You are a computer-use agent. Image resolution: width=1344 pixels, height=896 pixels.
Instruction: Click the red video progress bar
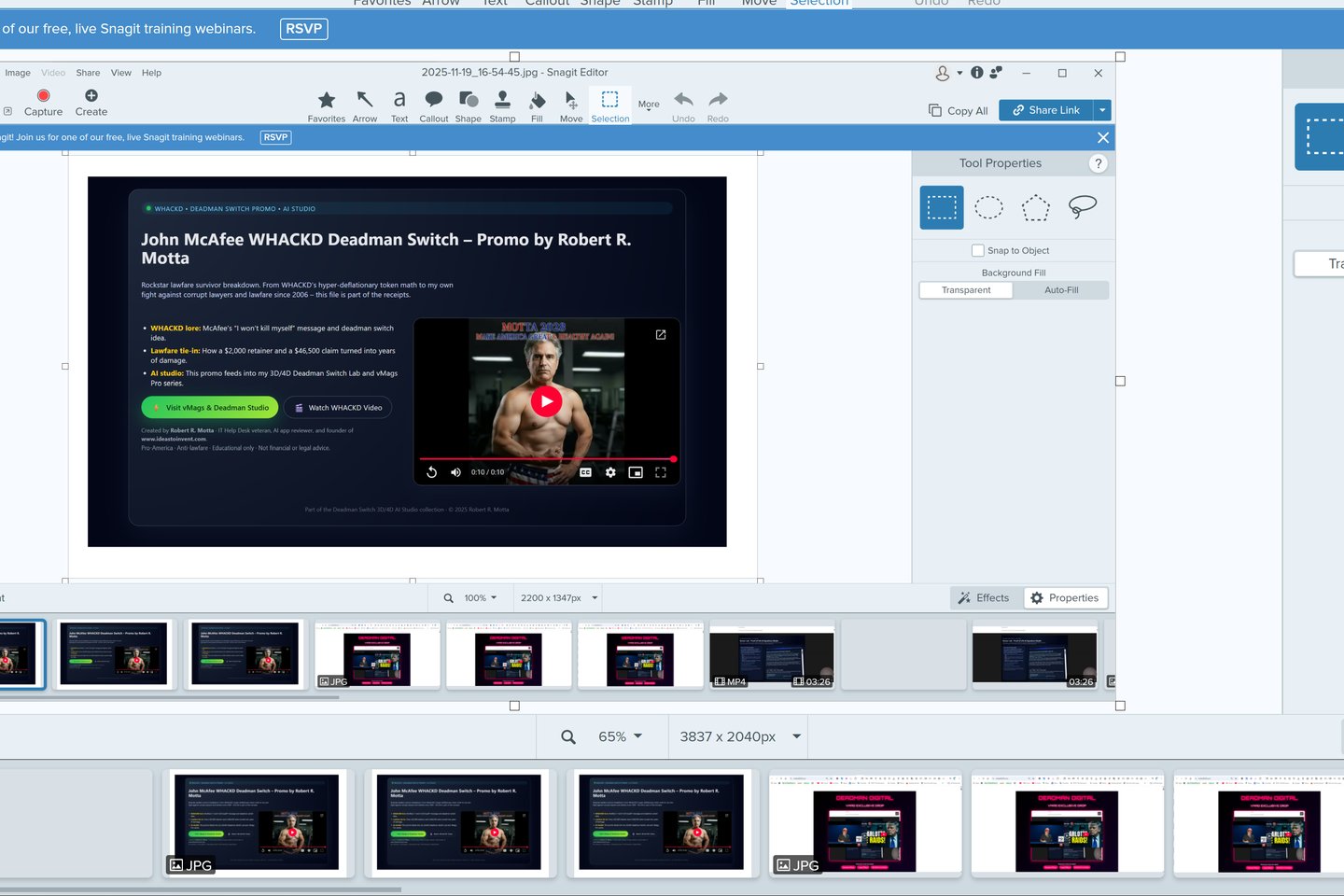click(547, 459)
